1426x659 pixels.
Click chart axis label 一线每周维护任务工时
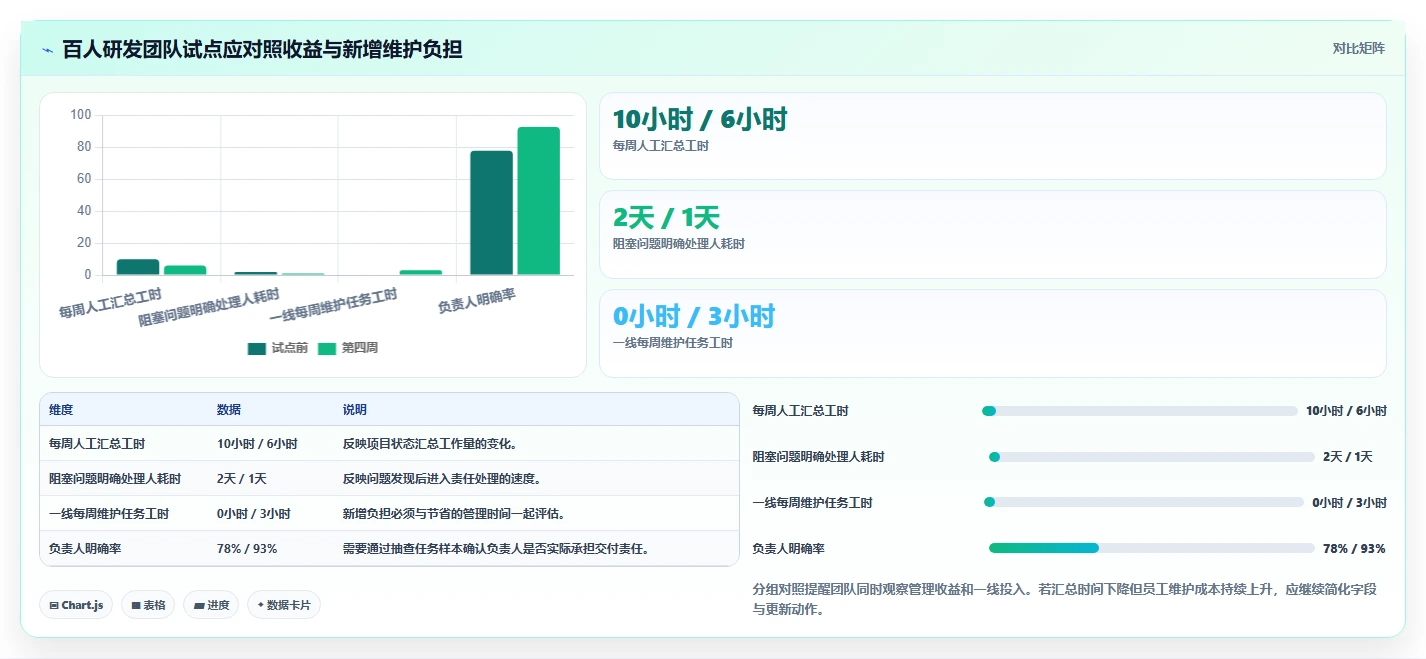[334, 305]
